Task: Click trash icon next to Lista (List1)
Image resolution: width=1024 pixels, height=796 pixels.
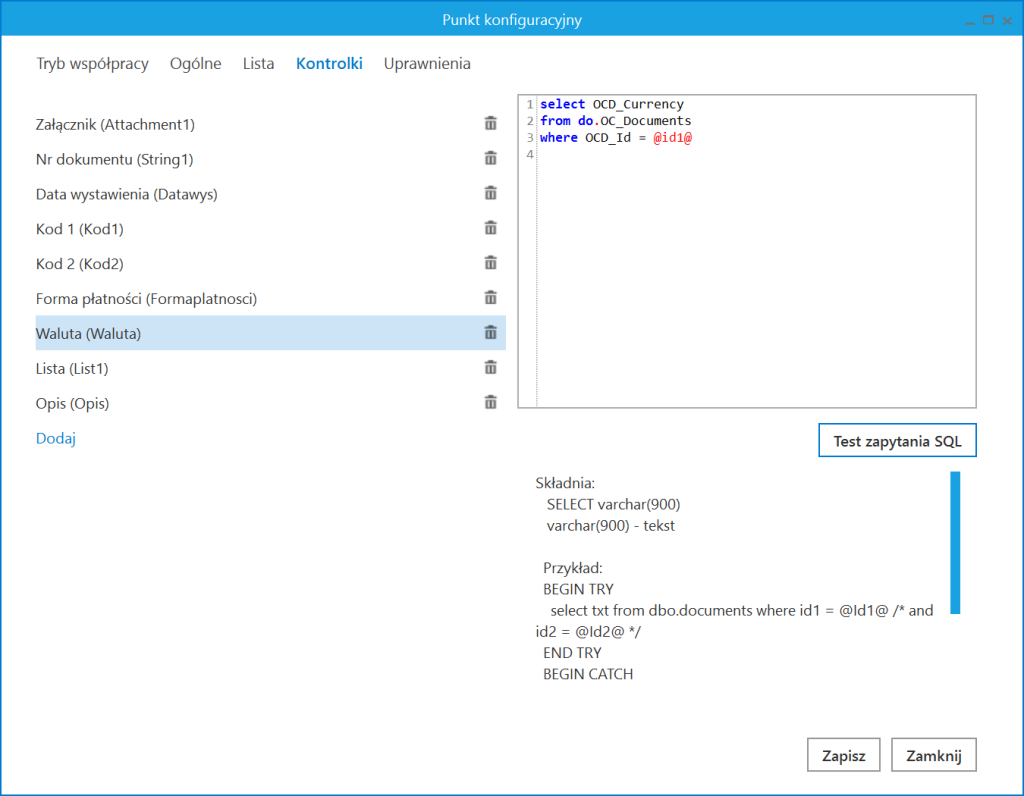Action: coord(490,368)
